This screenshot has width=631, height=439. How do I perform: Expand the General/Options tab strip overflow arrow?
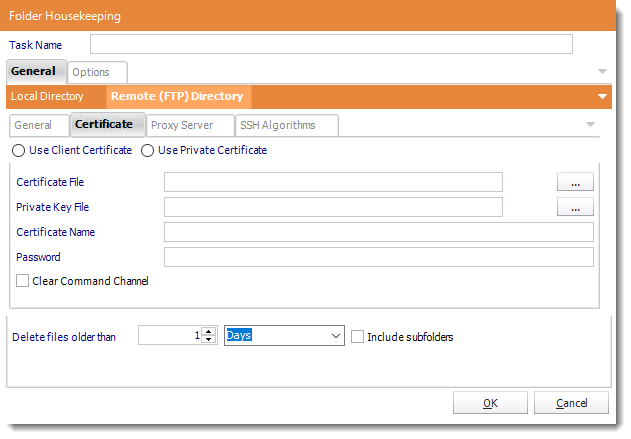point(602,72)
